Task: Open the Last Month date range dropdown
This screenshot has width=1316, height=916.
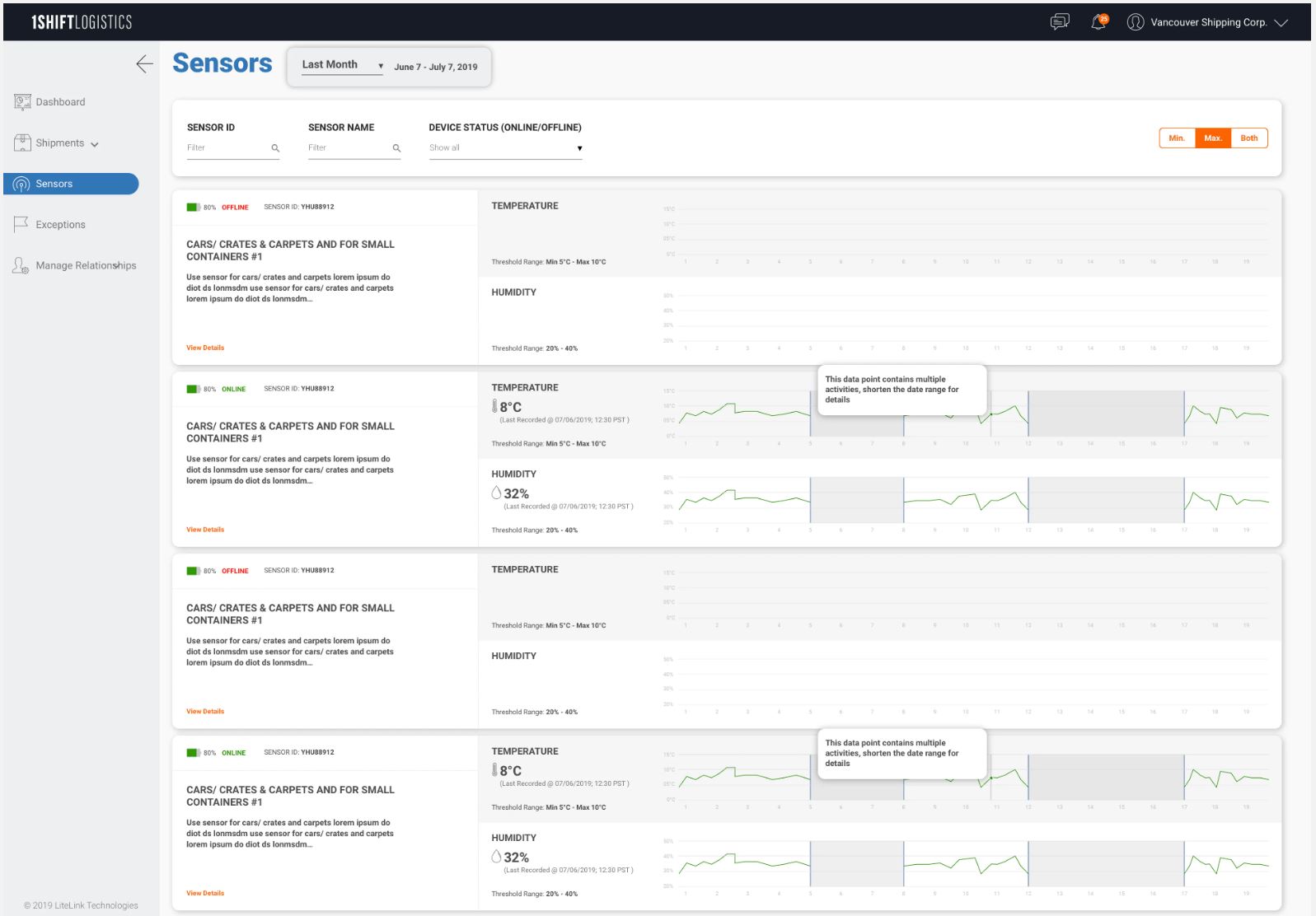Action: (x=342, y=65)
